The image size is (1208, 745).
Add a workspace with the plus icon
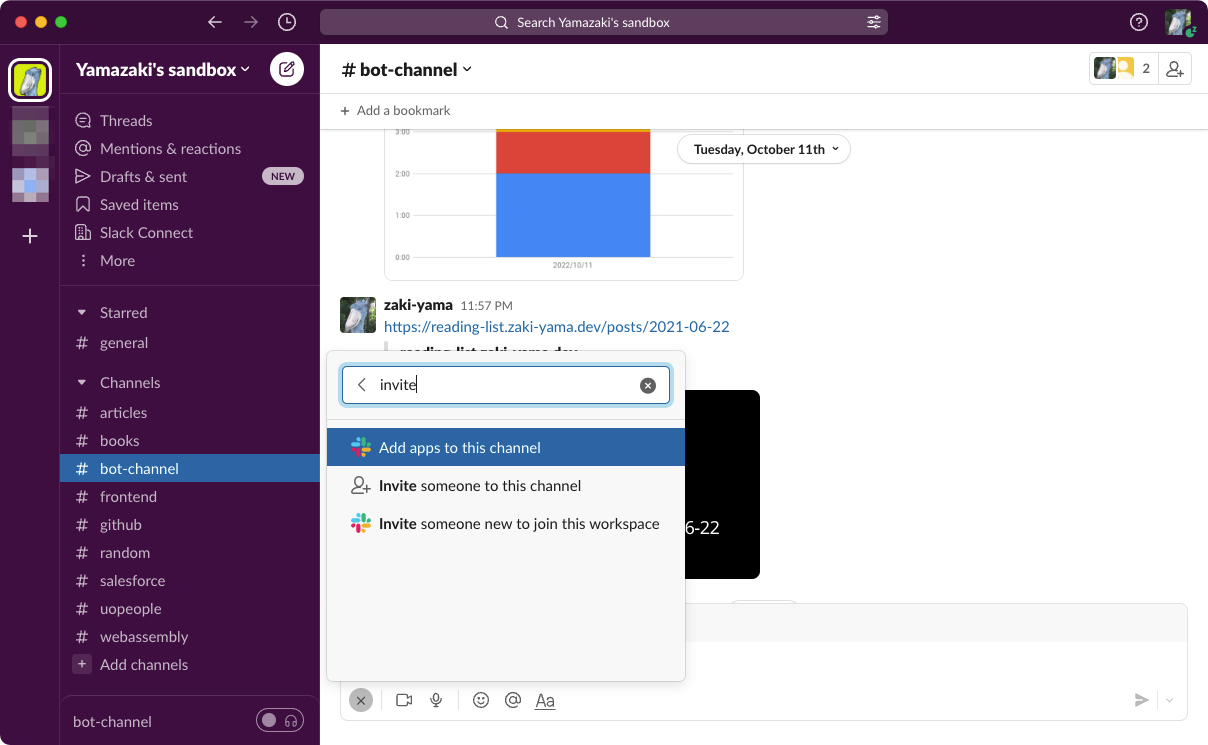30,236
